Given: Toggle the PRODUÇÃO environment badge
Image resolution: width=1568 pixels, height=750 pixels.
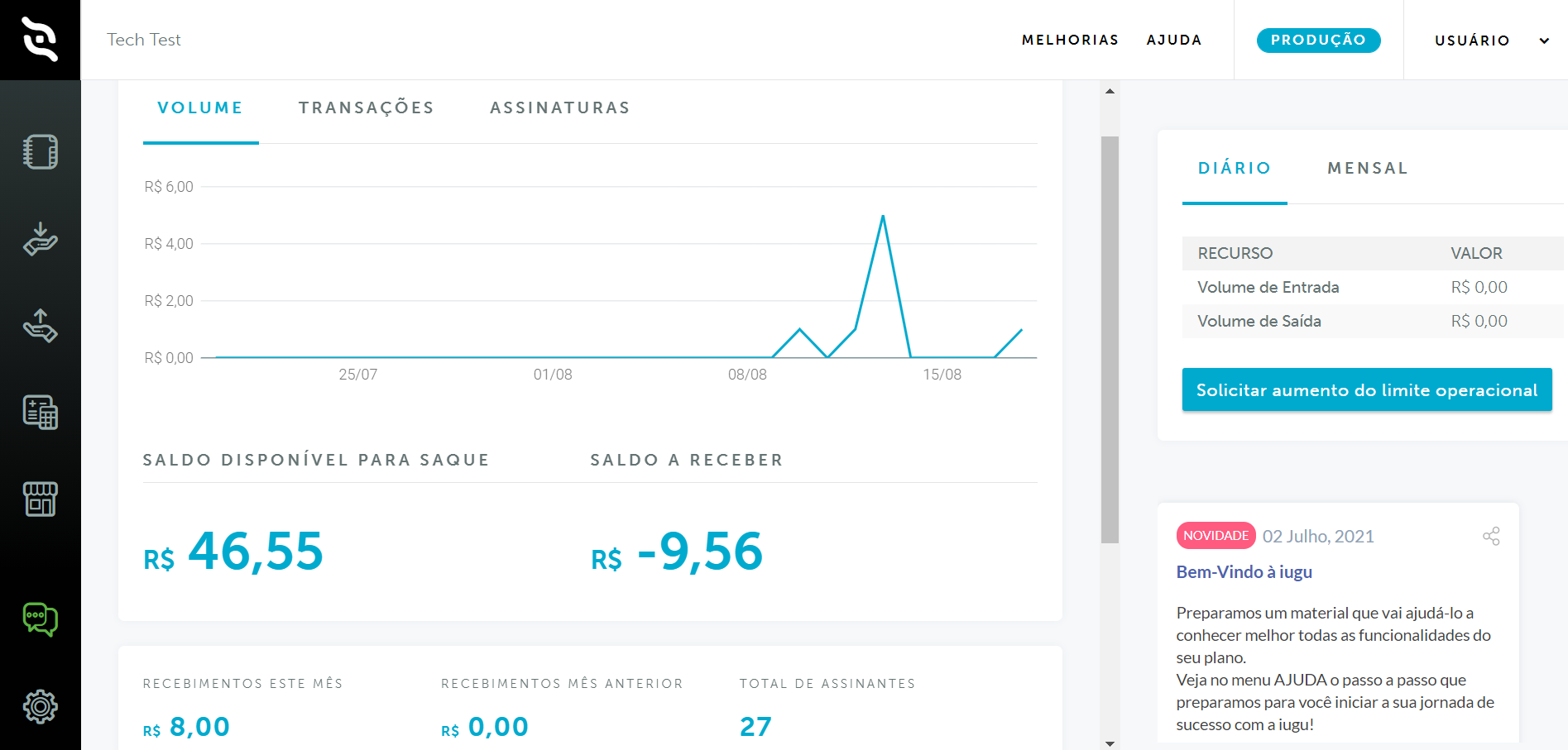Looking at the screenshot, I should coord(1318,41).
